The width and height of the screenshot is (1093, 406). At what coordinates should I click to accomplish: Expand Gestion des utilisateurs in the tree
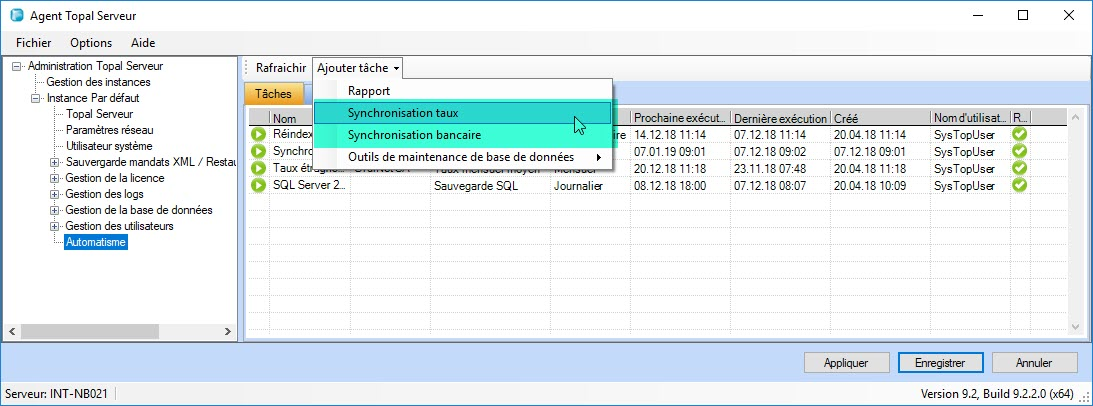(x=54, y=226)
